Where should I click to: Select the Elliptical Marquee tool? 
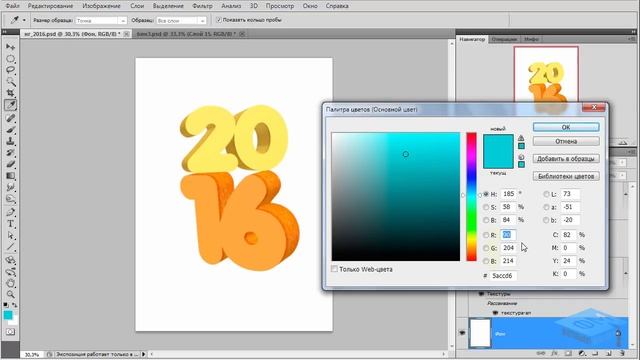pos(10,59)
